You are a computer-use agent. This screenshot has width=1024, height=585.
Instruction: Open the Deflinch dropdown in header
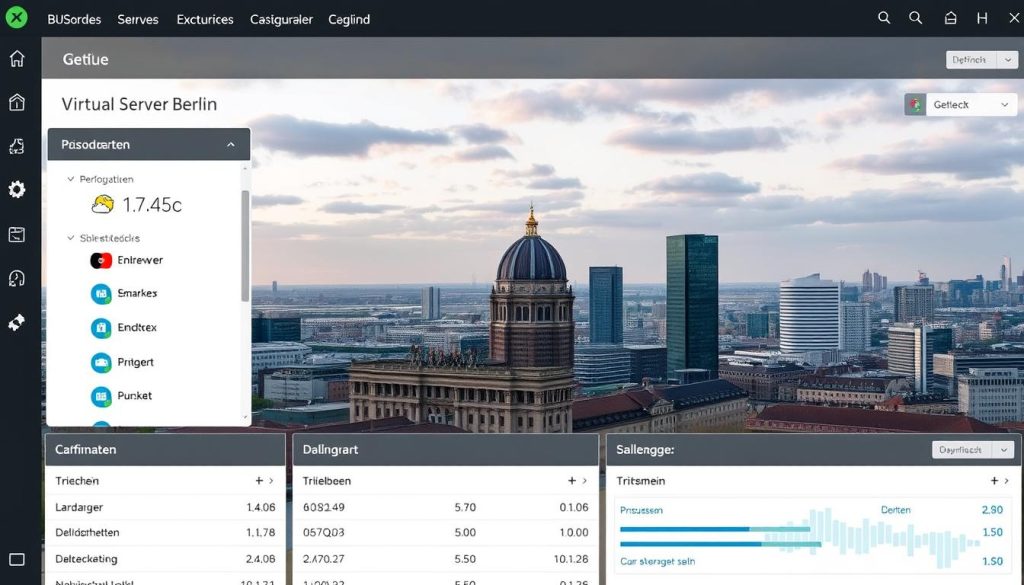click(x=982, y=59)
